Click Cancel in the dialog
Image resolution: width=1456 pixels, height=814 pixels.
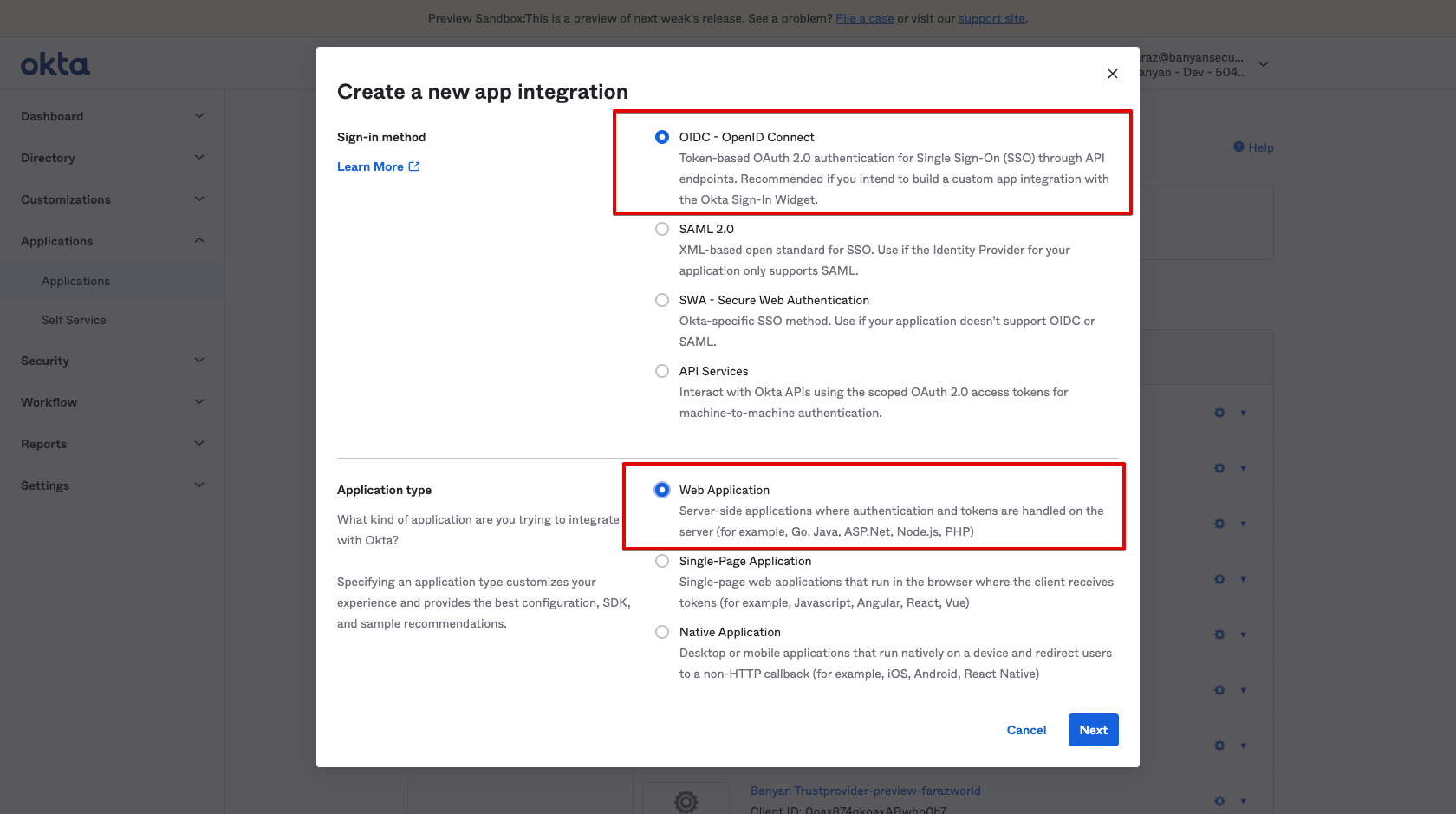point(1026,730)
